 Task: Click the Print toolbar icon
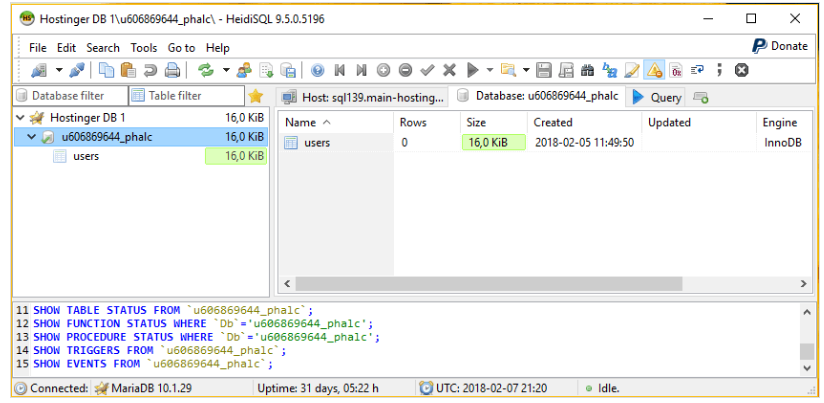(x=172, y=70)
